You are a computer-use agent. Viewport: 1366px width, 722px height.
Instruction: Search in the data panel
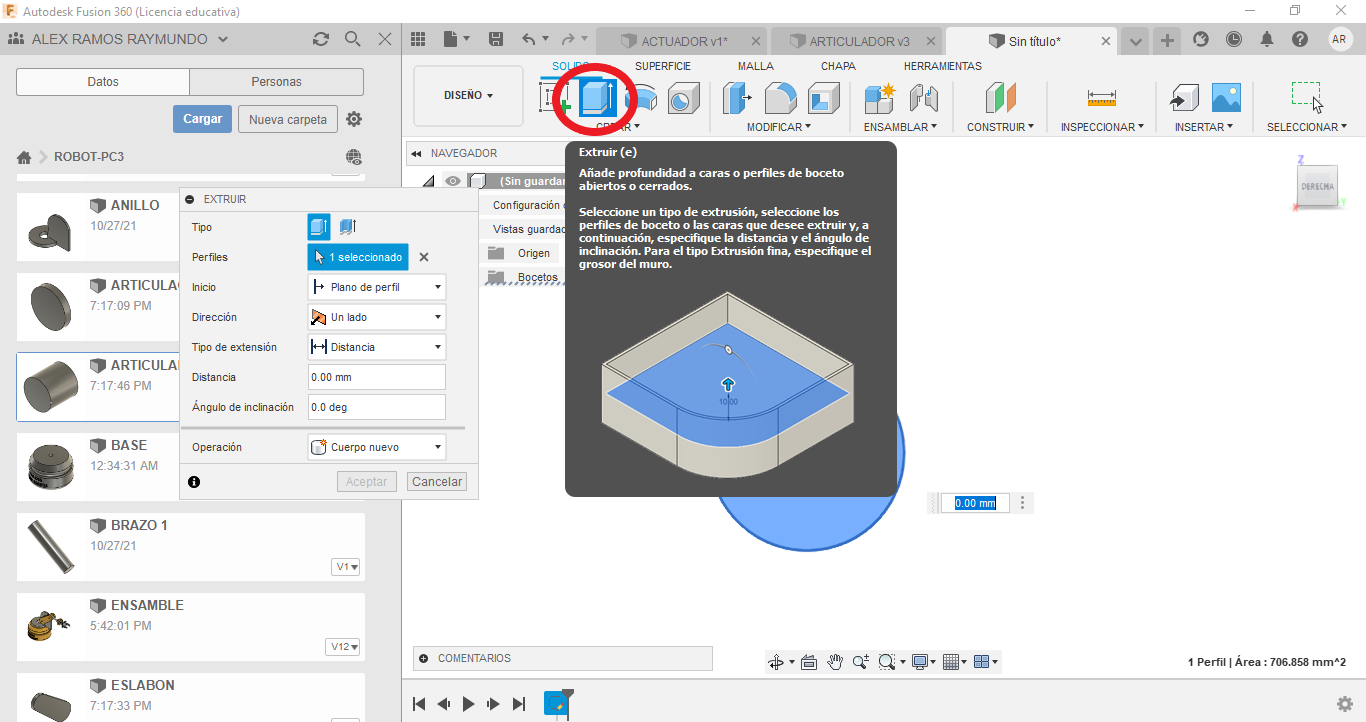[352, 39]
